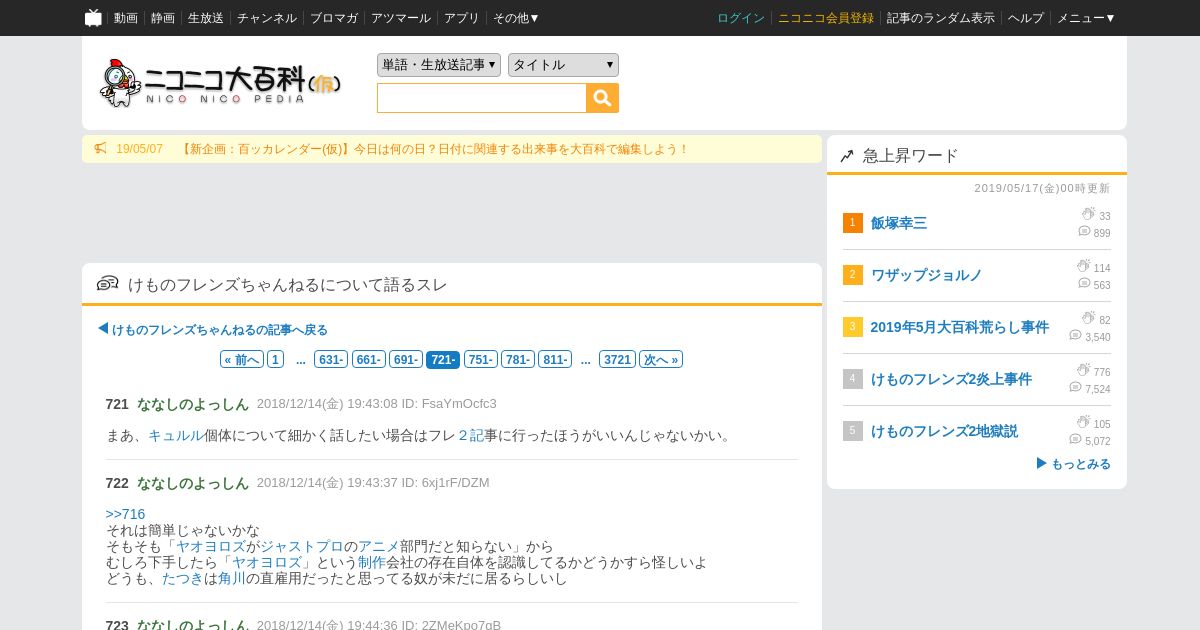
Task: Click the orange search magnifier button
Action: coord(603,98)
